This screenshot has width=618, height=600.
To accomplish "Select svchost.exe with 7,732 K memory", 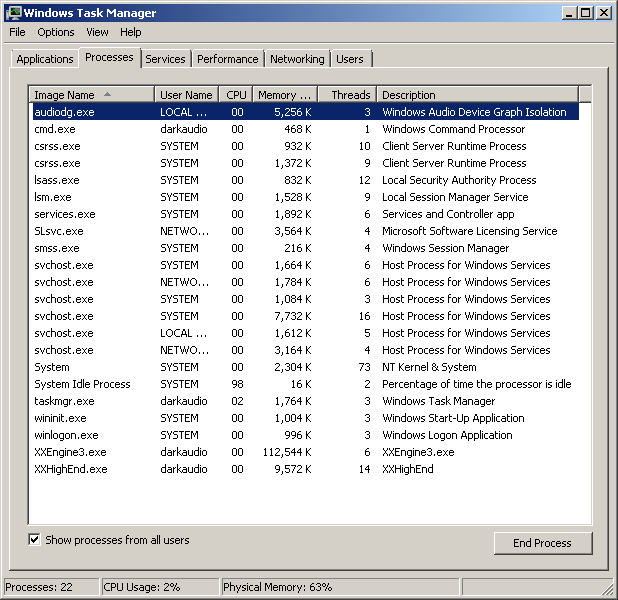I will pyautogui.click(x=304, y=316).
